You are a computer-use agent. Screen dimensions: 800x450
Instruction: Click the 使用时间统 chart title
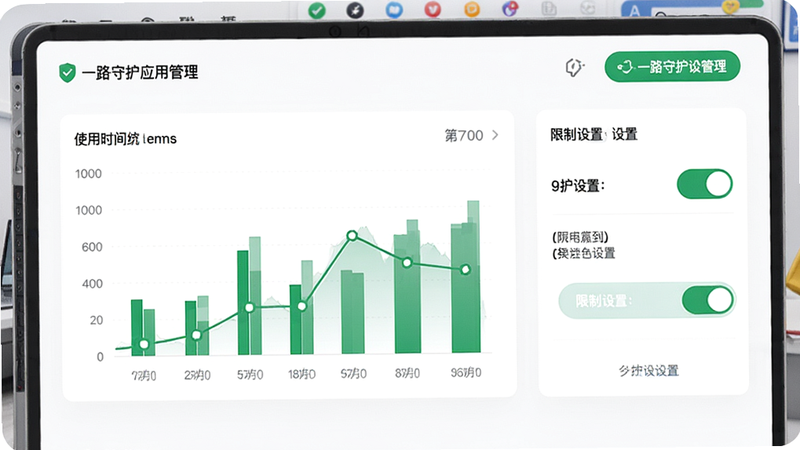(126, 139)
